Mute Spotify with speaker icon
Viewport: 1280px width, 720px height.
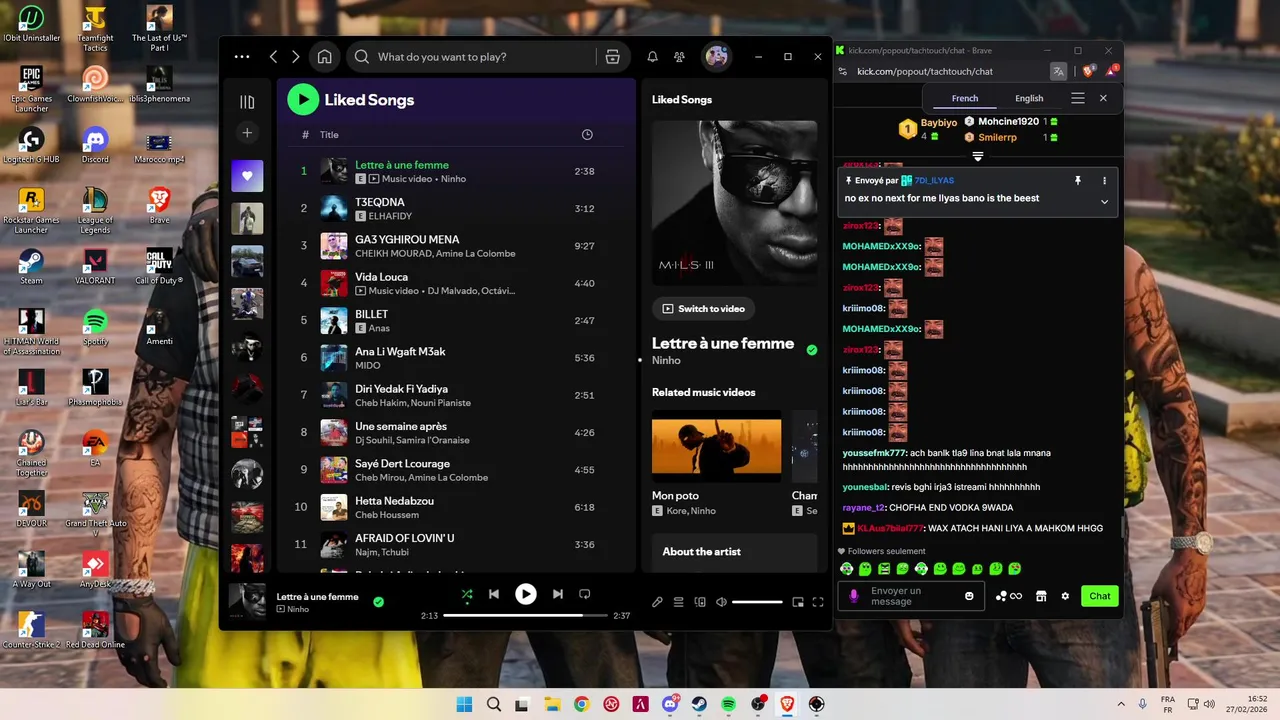coord(721,602)
